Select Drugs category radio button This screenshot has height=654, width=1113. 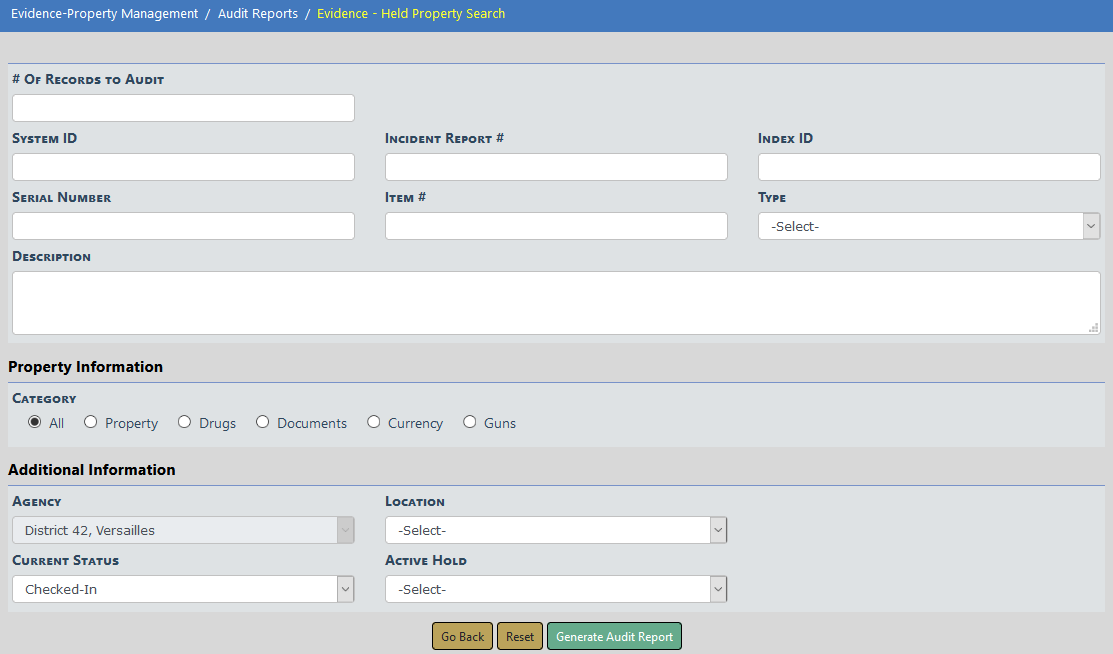point(184,422)
